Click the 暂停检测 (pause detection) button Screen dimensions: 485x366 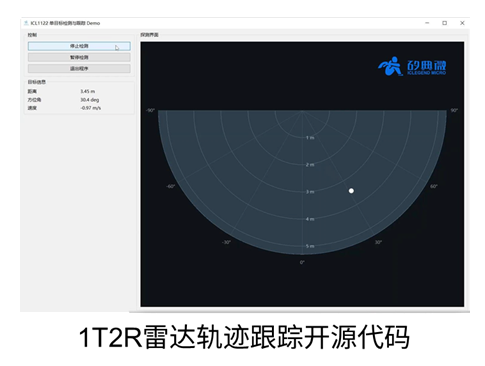click(x=79, y=57)
